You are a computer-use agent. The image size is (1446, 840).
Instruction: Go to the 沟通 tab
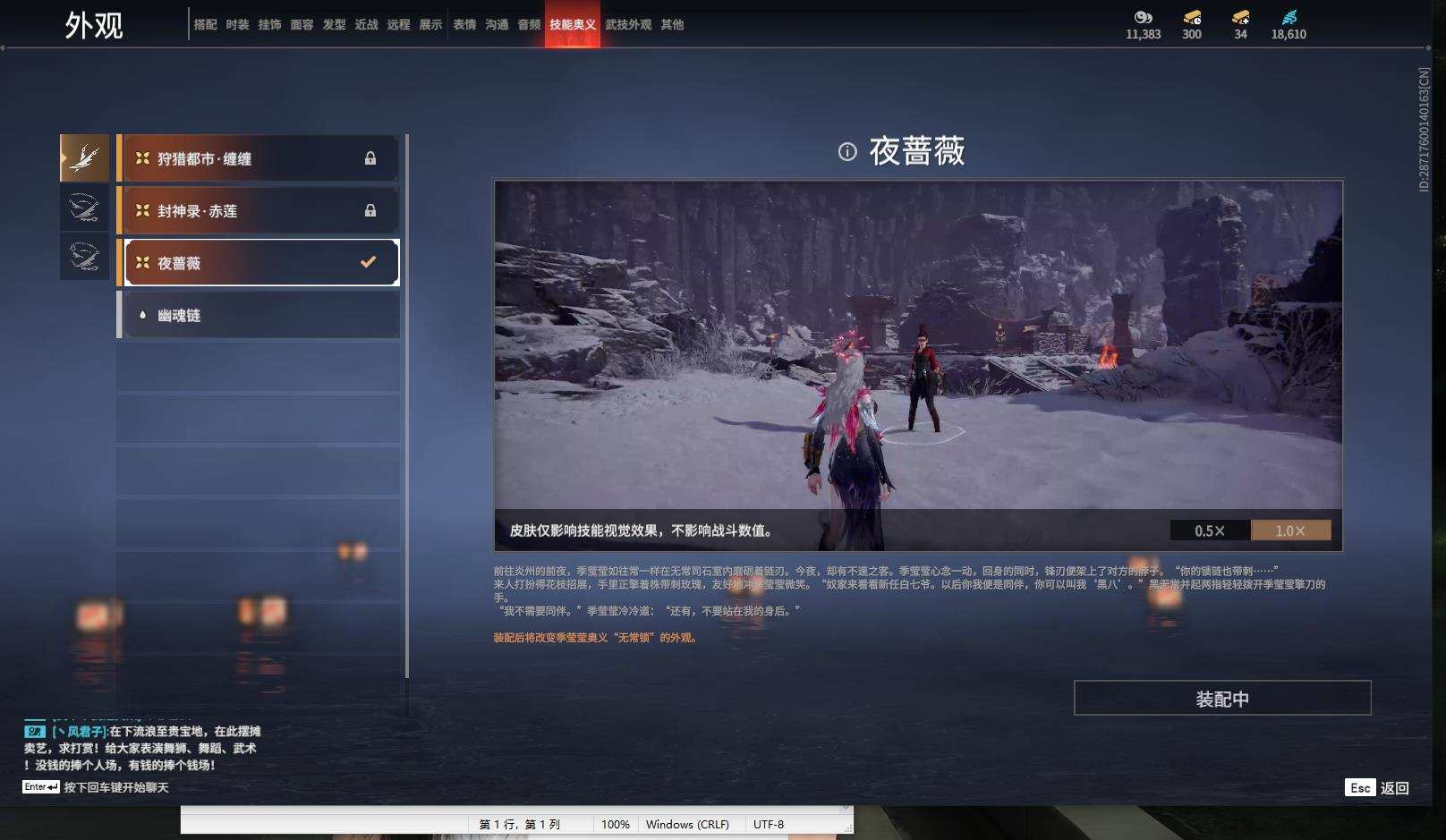pyautogui.click(x=497, y=24)
